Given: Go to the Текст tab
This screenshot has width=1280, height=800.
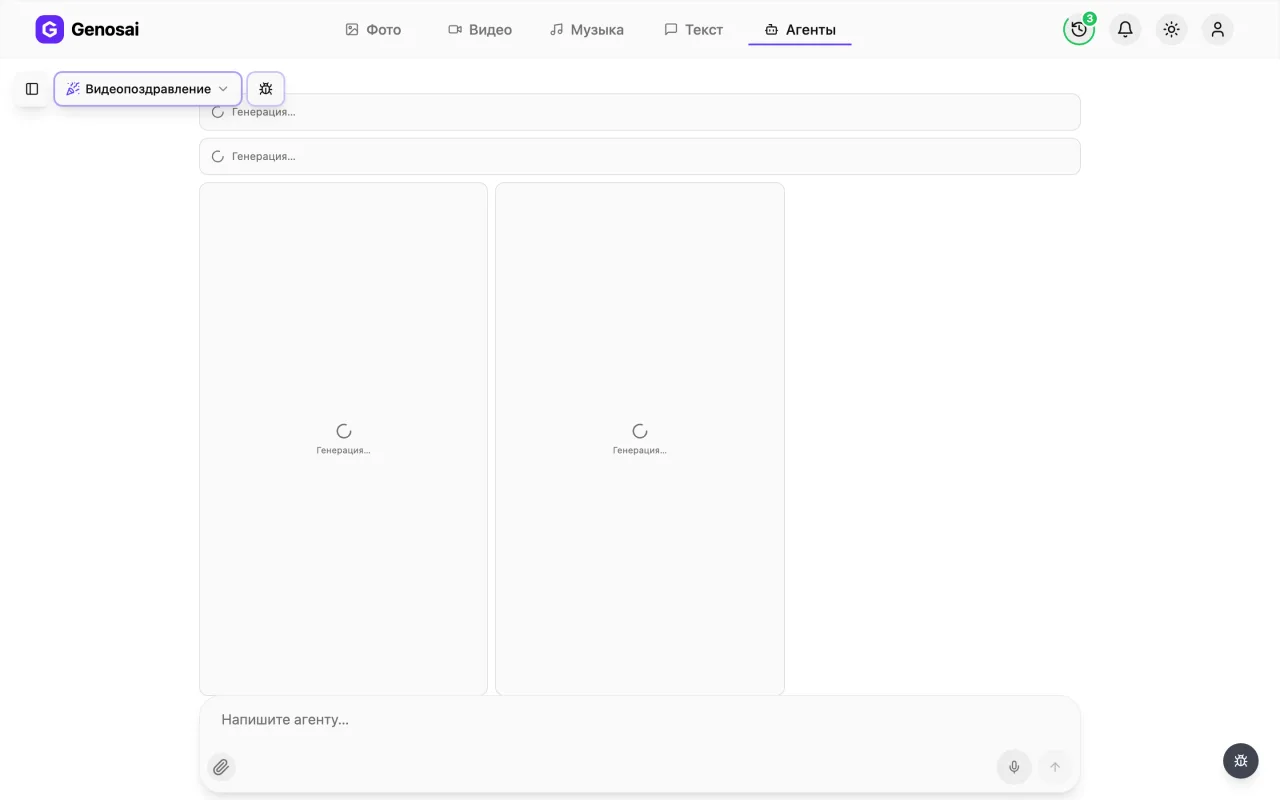Looking at the screenshot, I should click(694, 30).
